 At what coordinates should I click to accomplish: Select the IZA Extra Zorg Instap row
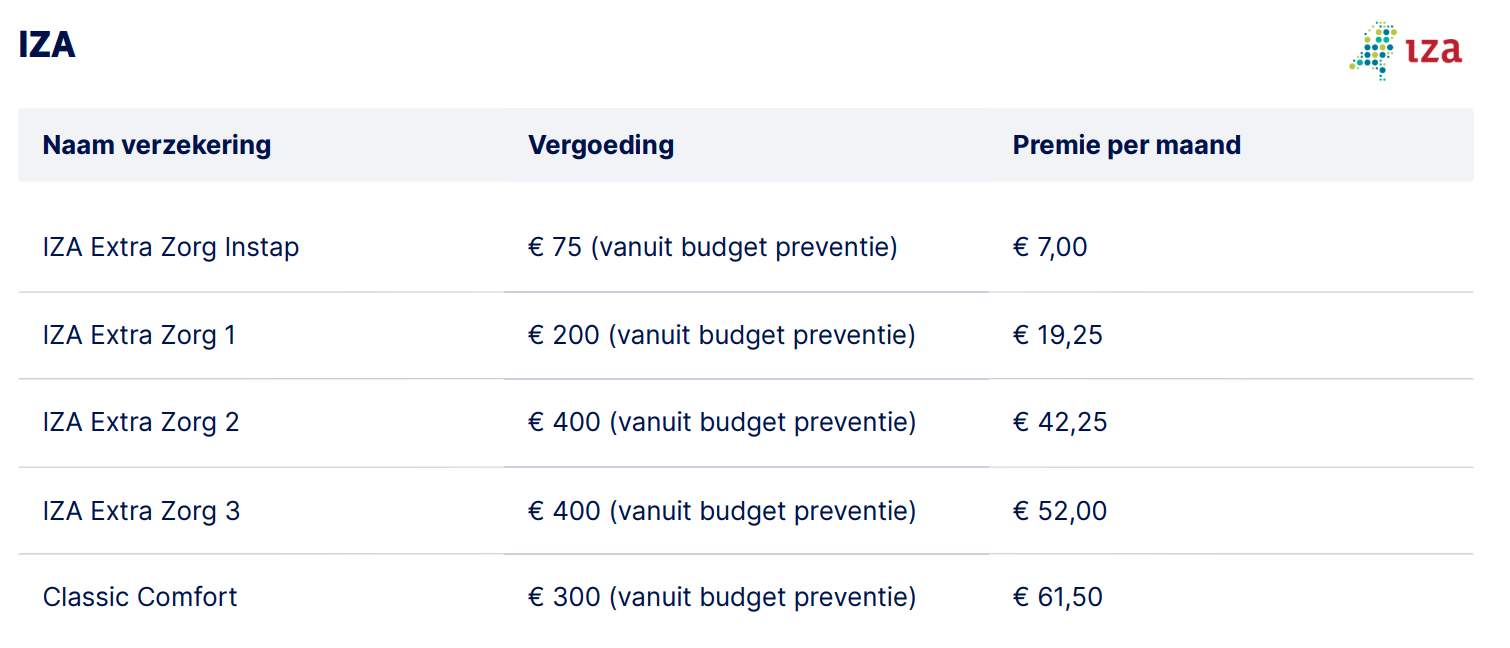pos(171,247)
